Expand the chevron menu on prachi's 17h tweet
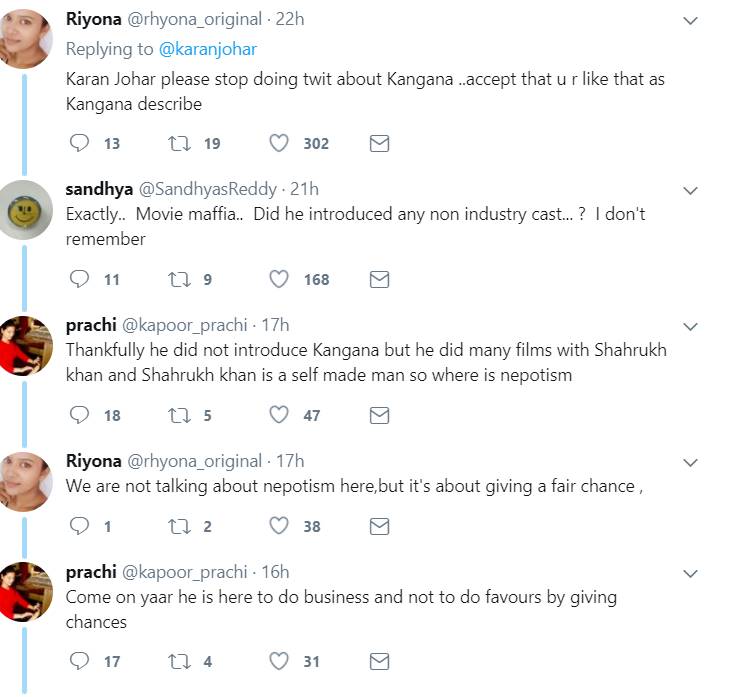Image resolution: width=746 pixels, height=697 pixels. (x=690, y=326)
